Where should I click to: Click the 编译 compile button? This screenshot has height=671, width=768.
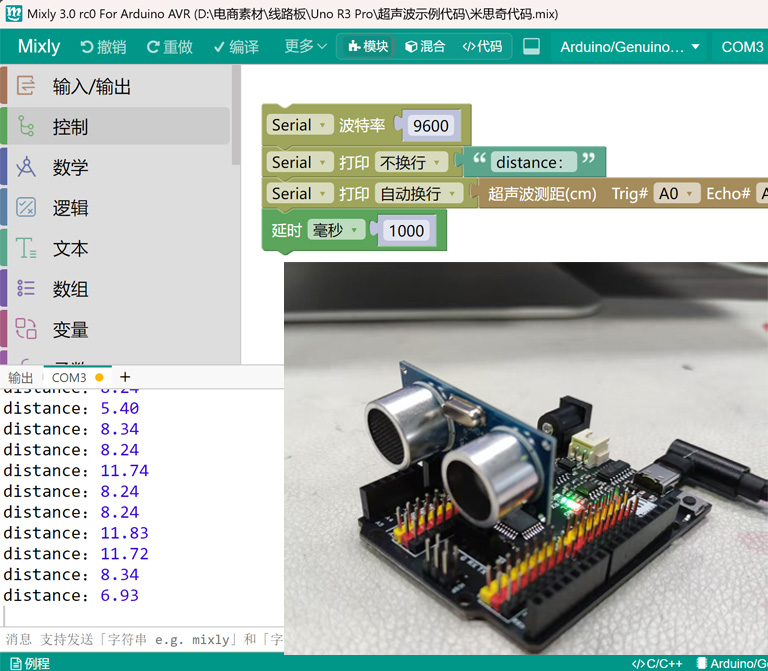[x=236, y=47]
